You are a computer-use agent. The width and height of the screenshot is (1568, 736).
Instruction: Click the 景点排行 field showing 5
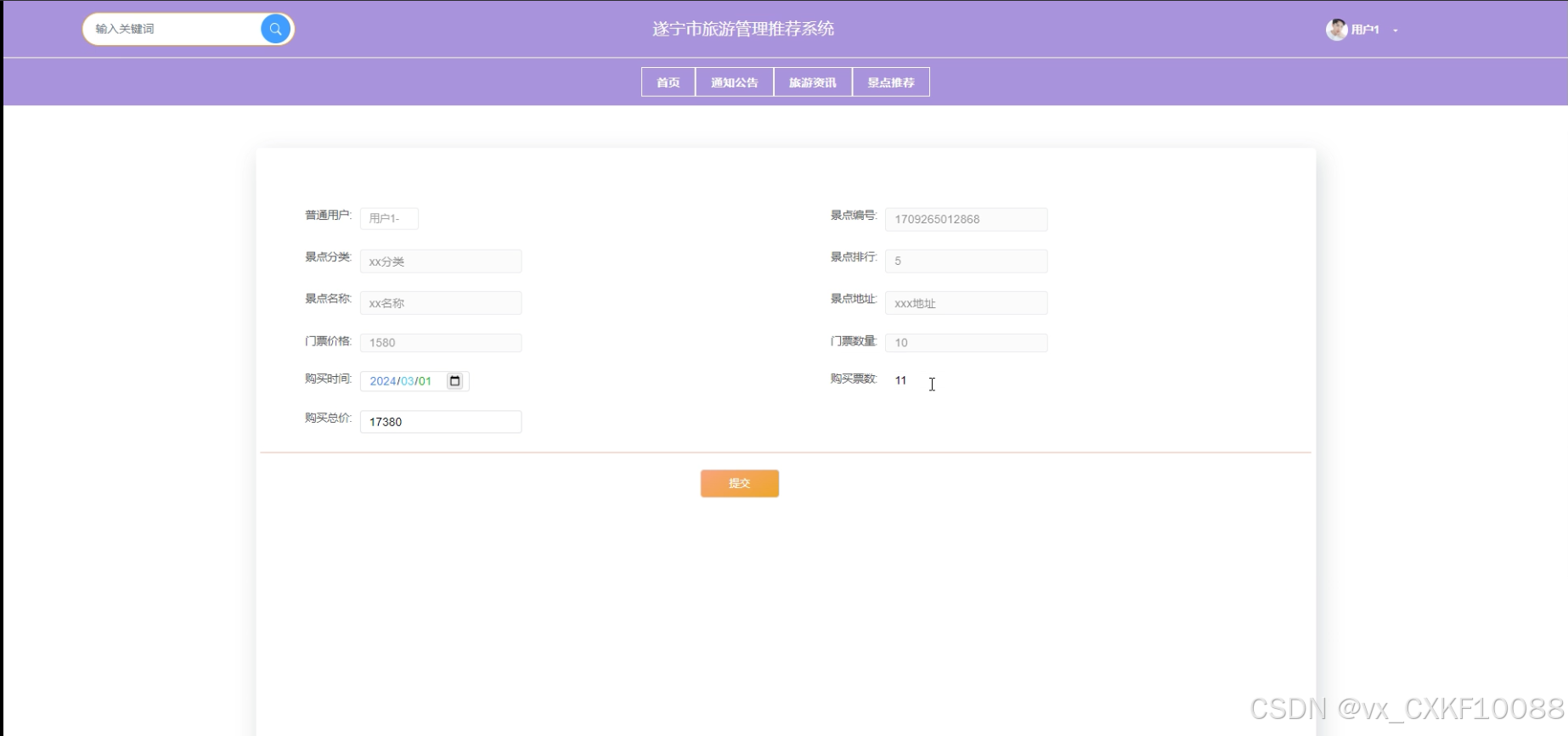tap(966, 261)
